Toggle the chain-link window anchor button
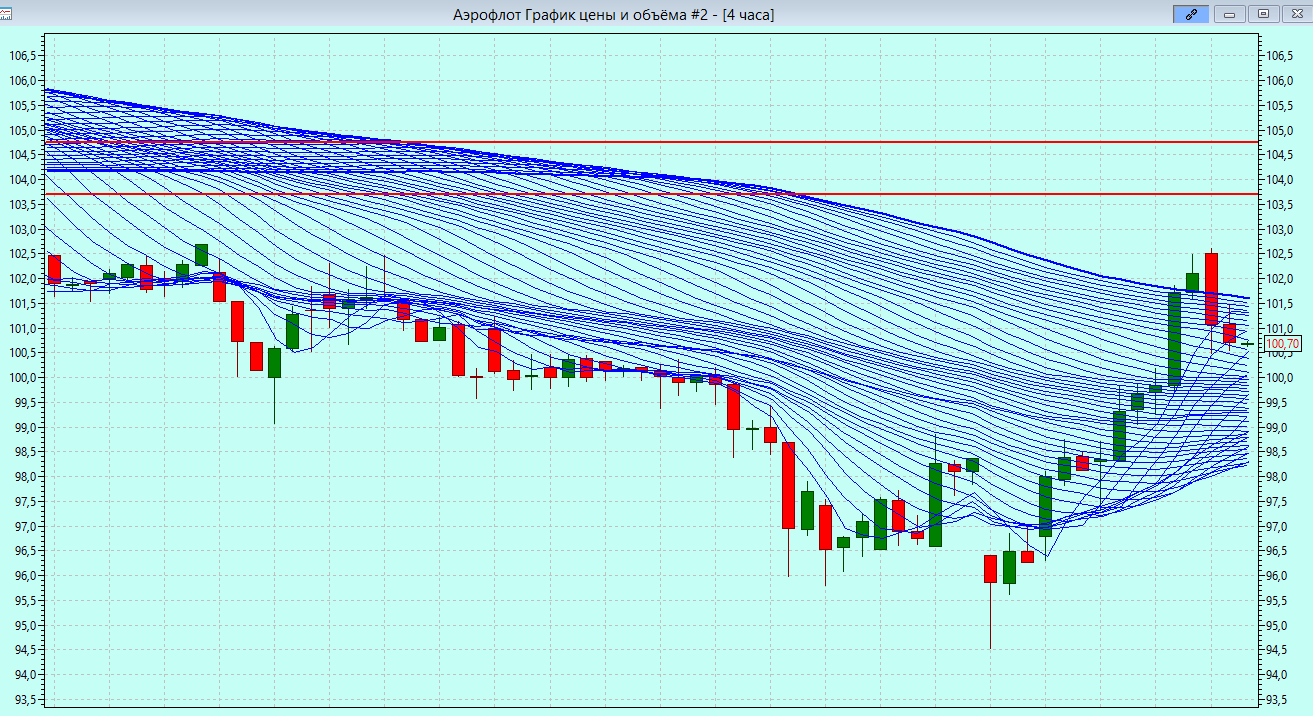1313x716 pixels. coord(1191,14)
